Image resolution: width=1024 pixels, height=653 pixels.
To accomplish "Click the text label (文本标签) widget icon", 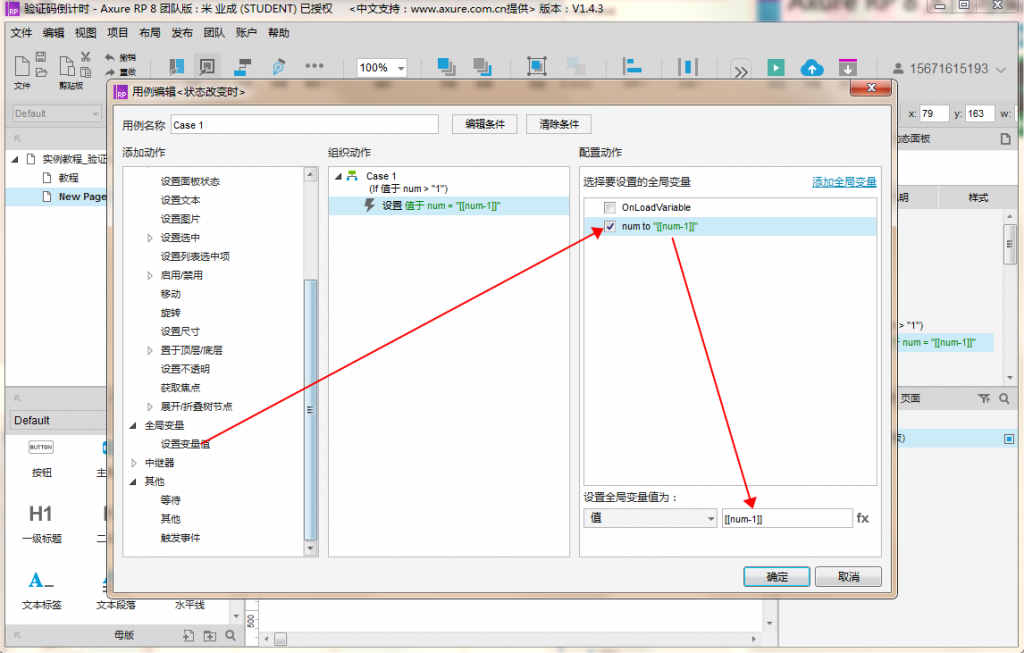I will tap(41, 581).
